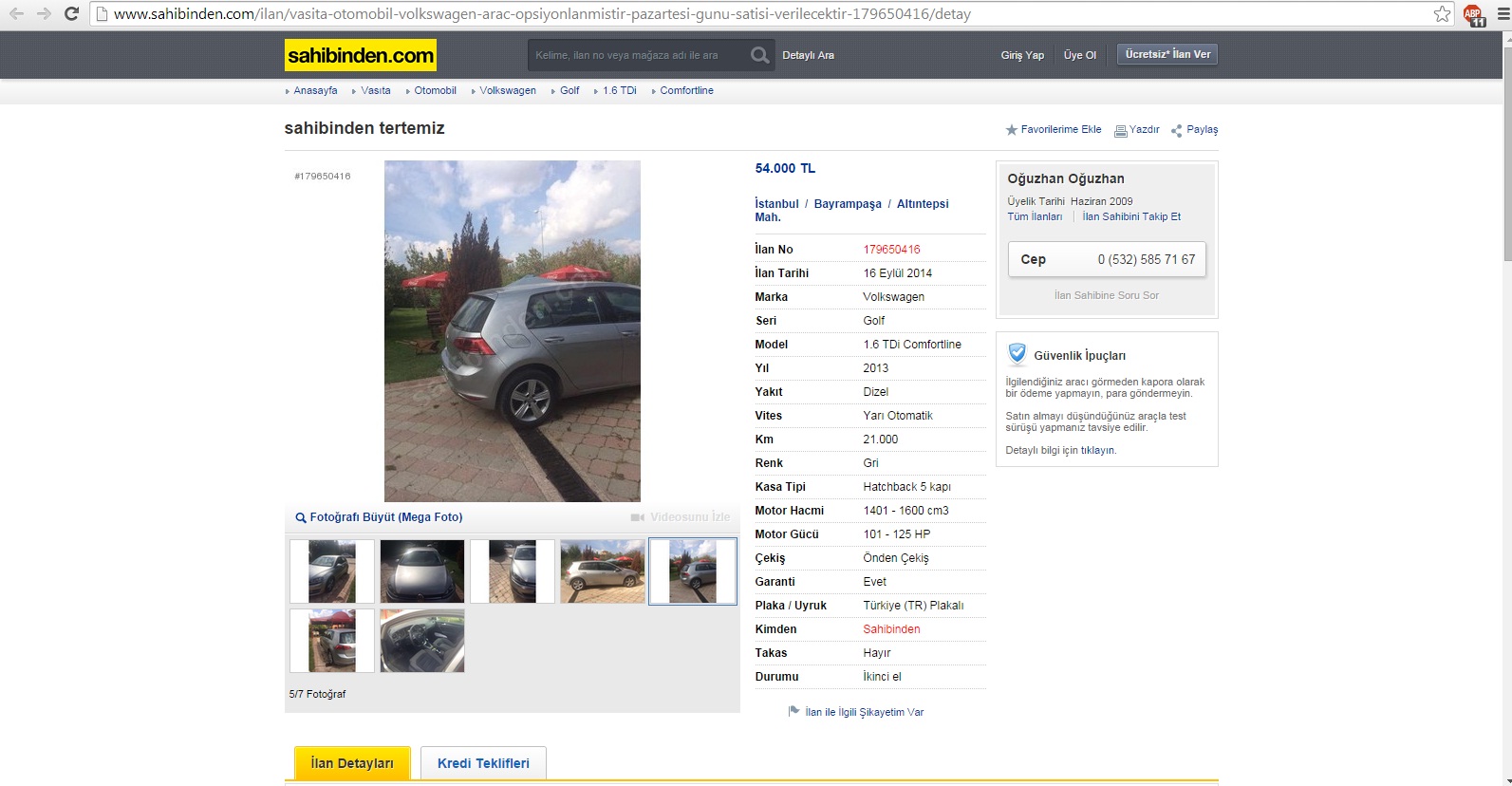
Task: Switch to Kredi Teklifleri tab
Action: click(483, 763)
